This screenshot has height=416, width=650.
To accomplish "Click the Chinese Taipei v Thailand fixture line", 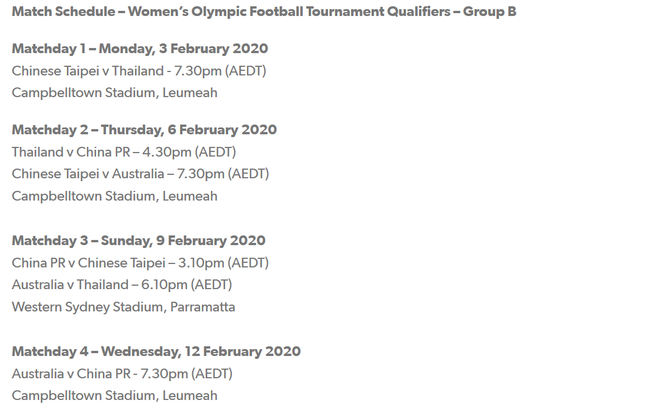I will tap(139, 71).
